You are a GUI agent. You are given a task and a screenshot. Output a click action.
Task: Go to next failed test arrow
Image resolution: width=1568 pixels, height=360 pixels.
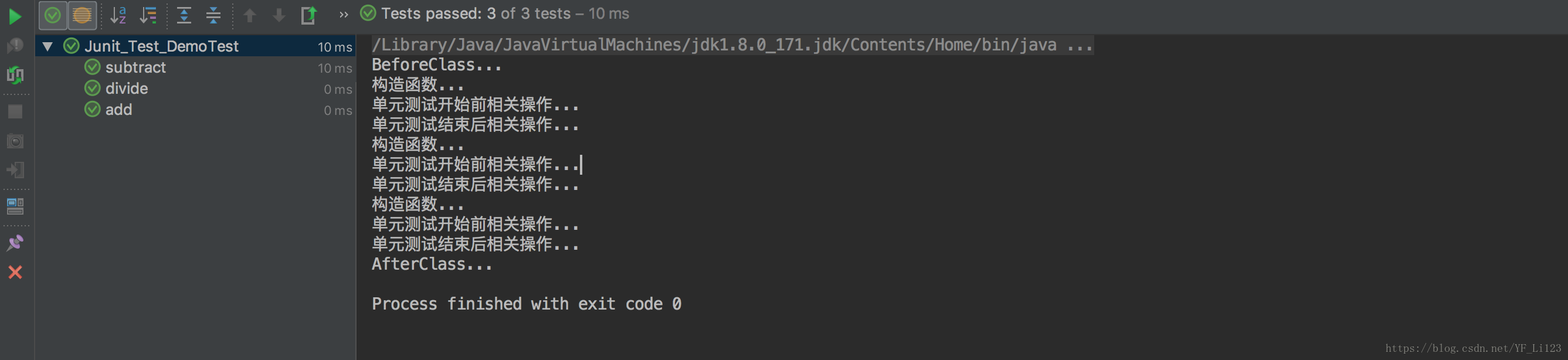[279, 15]
